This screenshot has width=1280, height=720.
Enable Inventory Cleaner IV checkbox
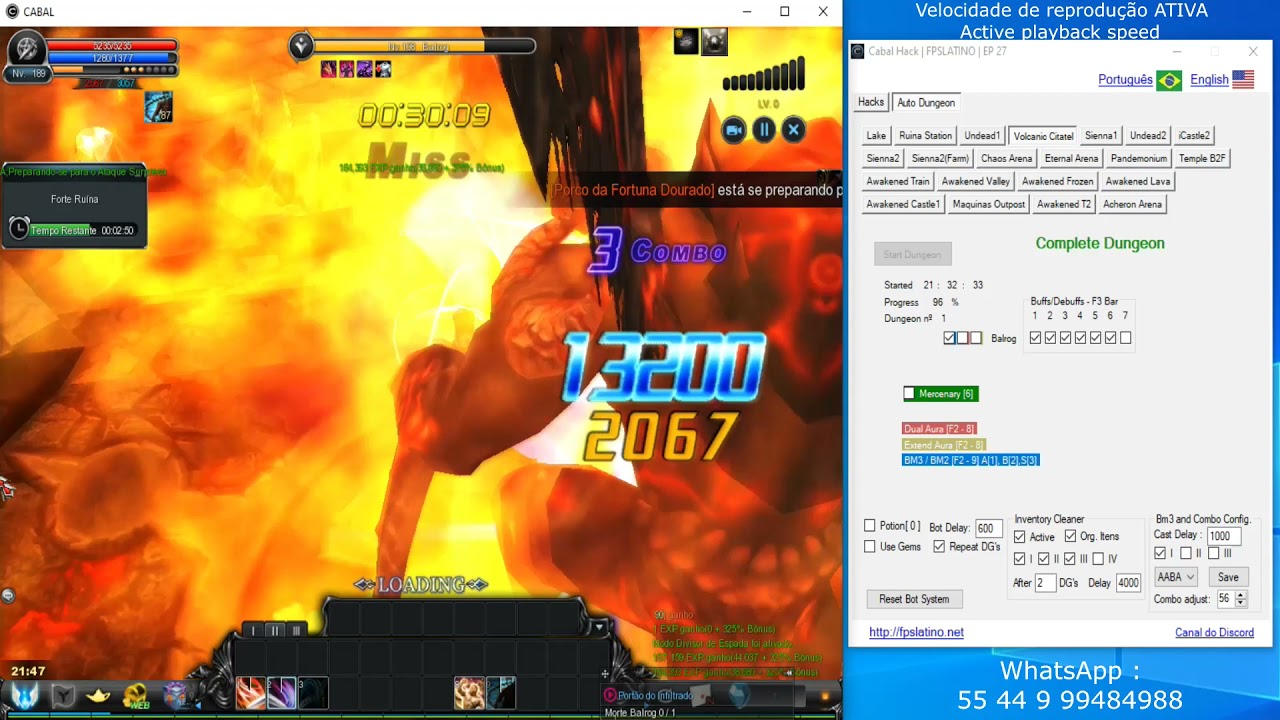[x=1098, y=559]
